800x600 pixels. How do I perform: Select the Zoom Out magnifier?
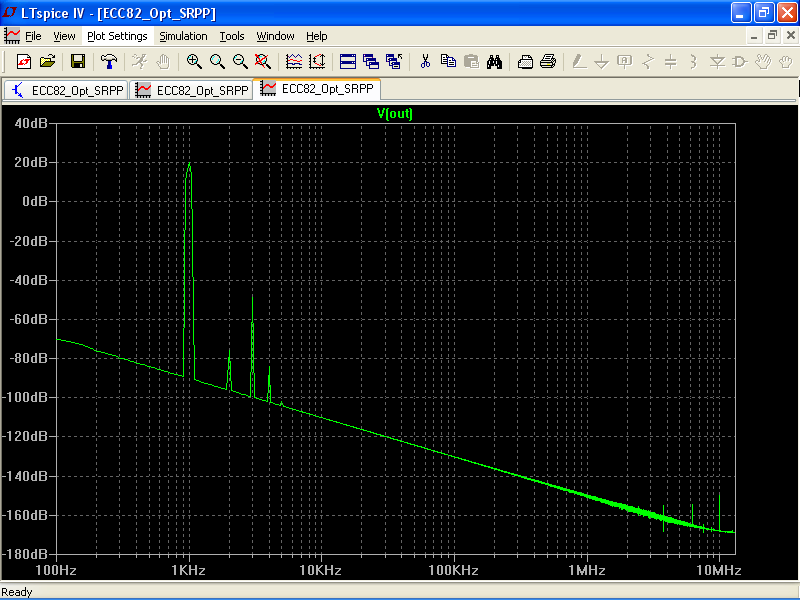[240, 62]
